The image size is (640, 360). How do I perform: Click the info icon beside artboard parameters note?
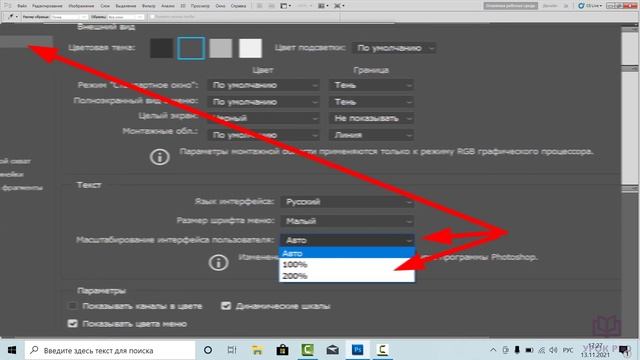[x=160, y=157]
